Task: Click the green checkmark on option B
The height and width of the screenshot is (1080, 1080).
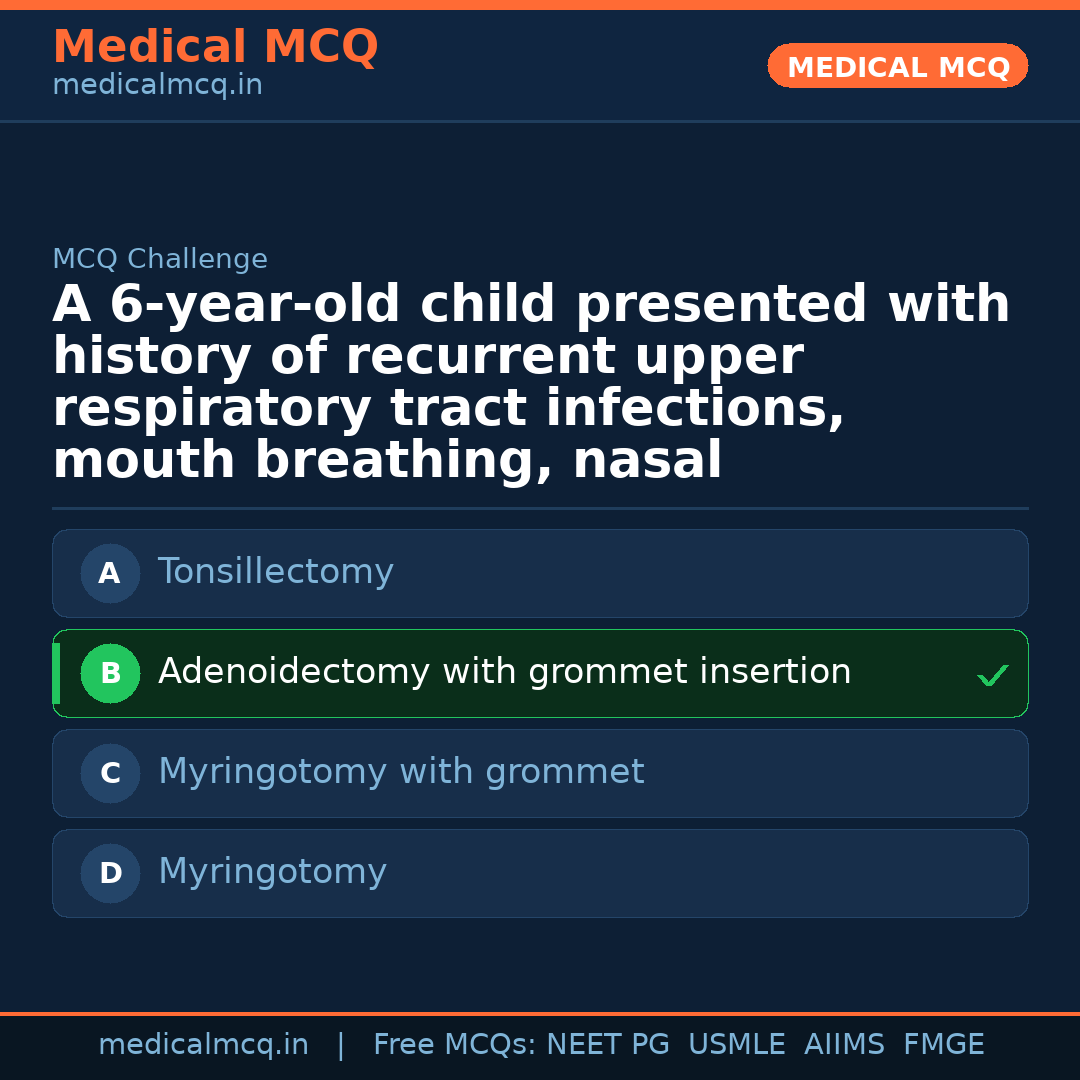Action: (993, 676)
